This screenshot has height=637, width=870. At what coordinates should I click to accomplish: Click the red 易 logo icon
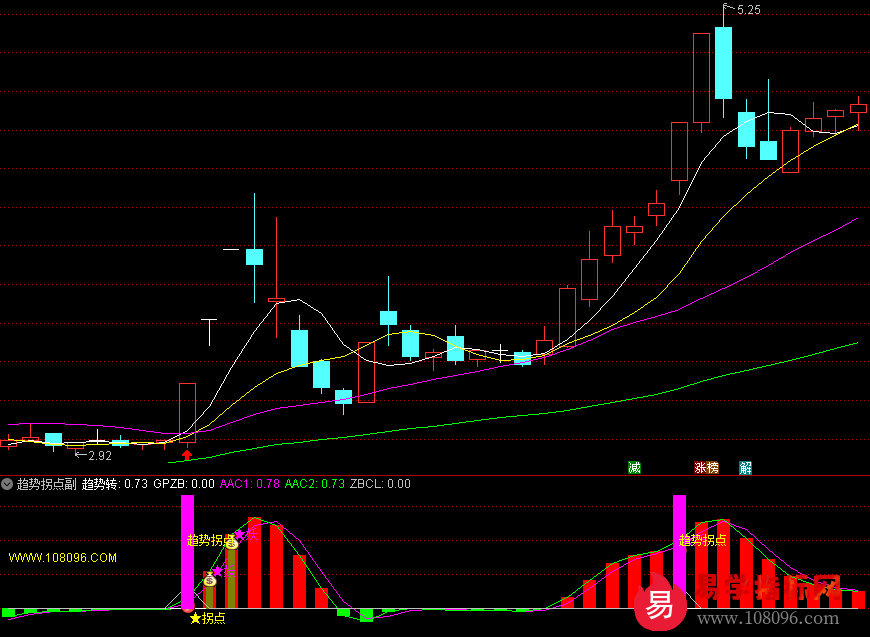click(659, 605)
